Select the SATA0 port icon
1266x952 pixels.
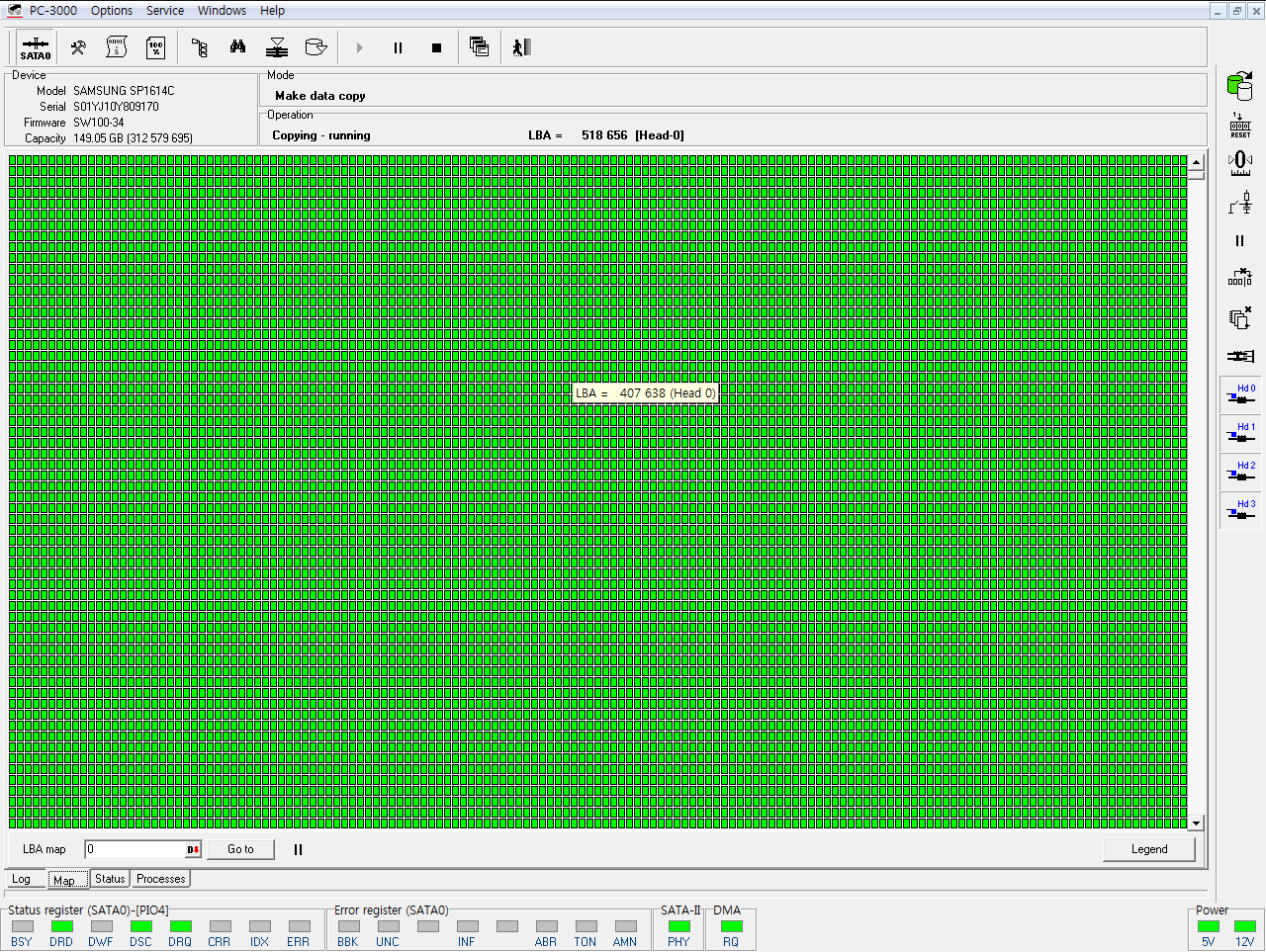[x=35, y=46]
